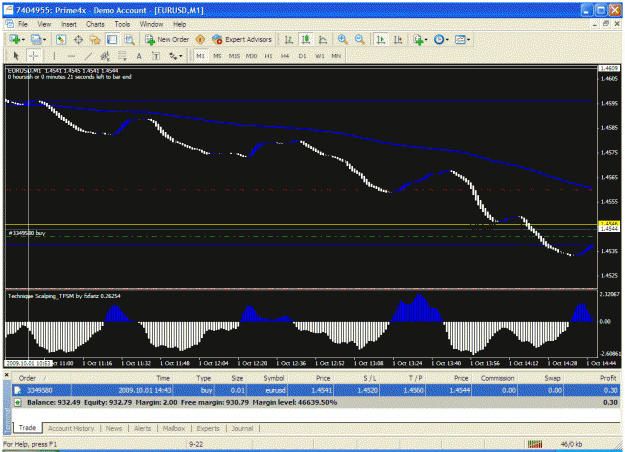Switch chart to the H1 timeframe
625x452 pixels.
[x=269, y=56]
